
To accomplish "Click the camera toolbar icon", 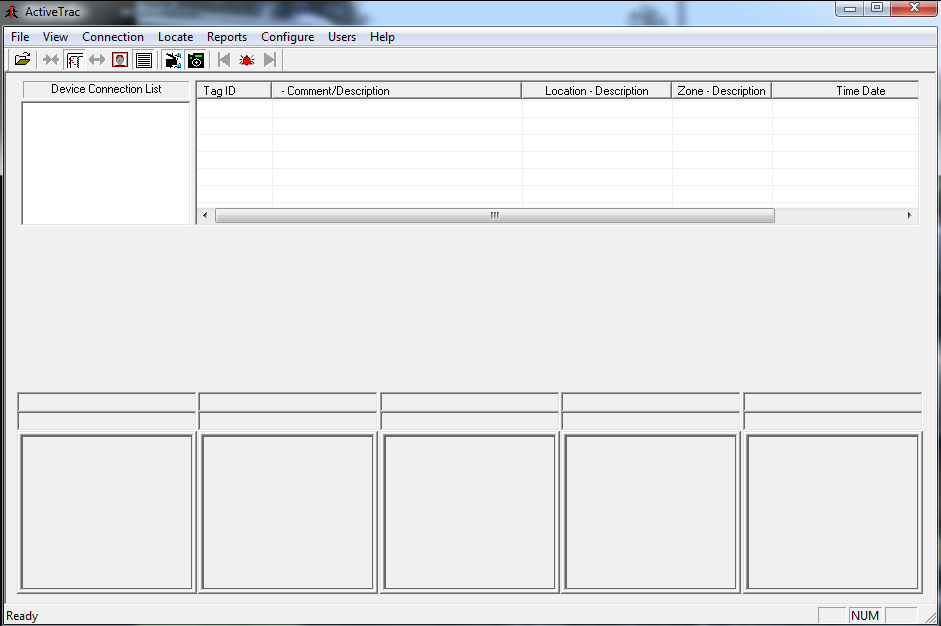I will [196, 59].
